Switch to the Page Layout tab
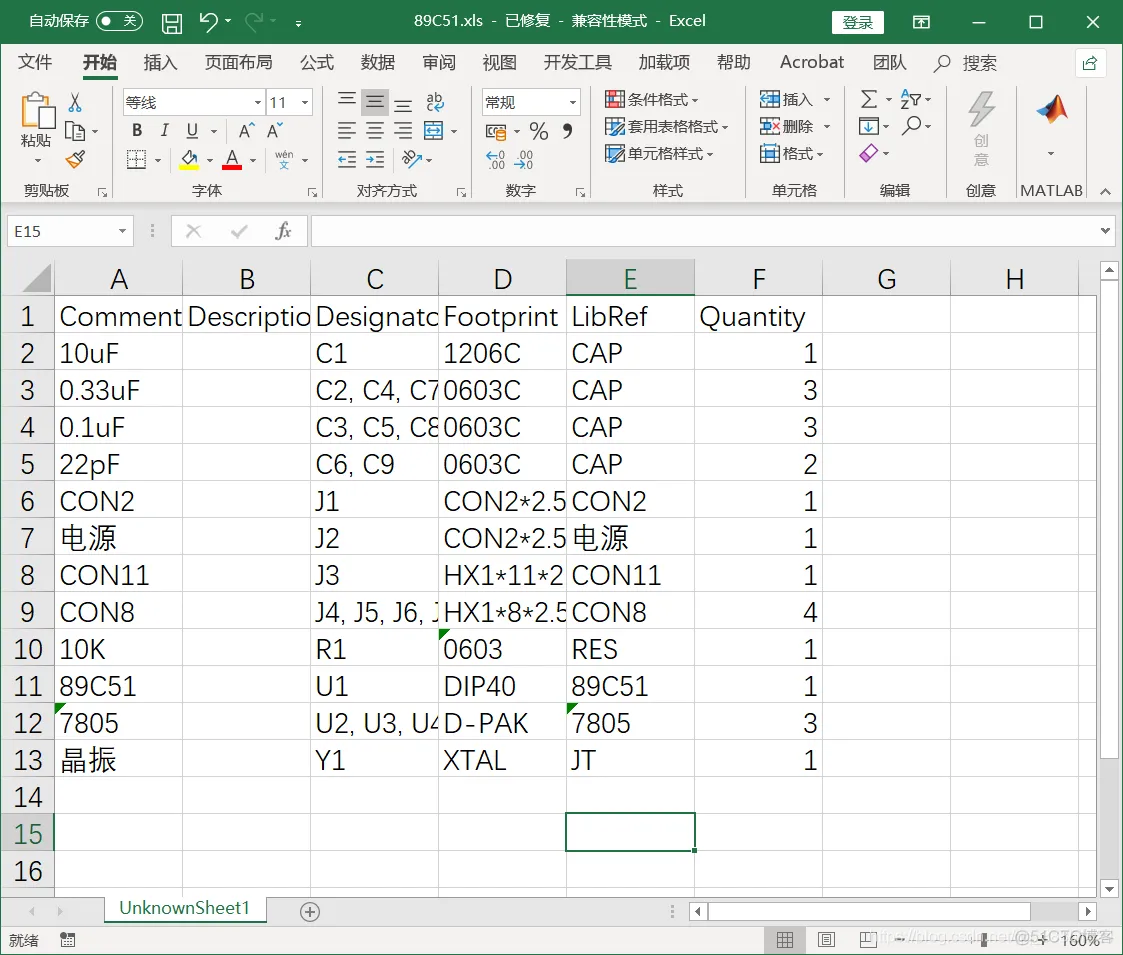 click(x=238, y=63)
